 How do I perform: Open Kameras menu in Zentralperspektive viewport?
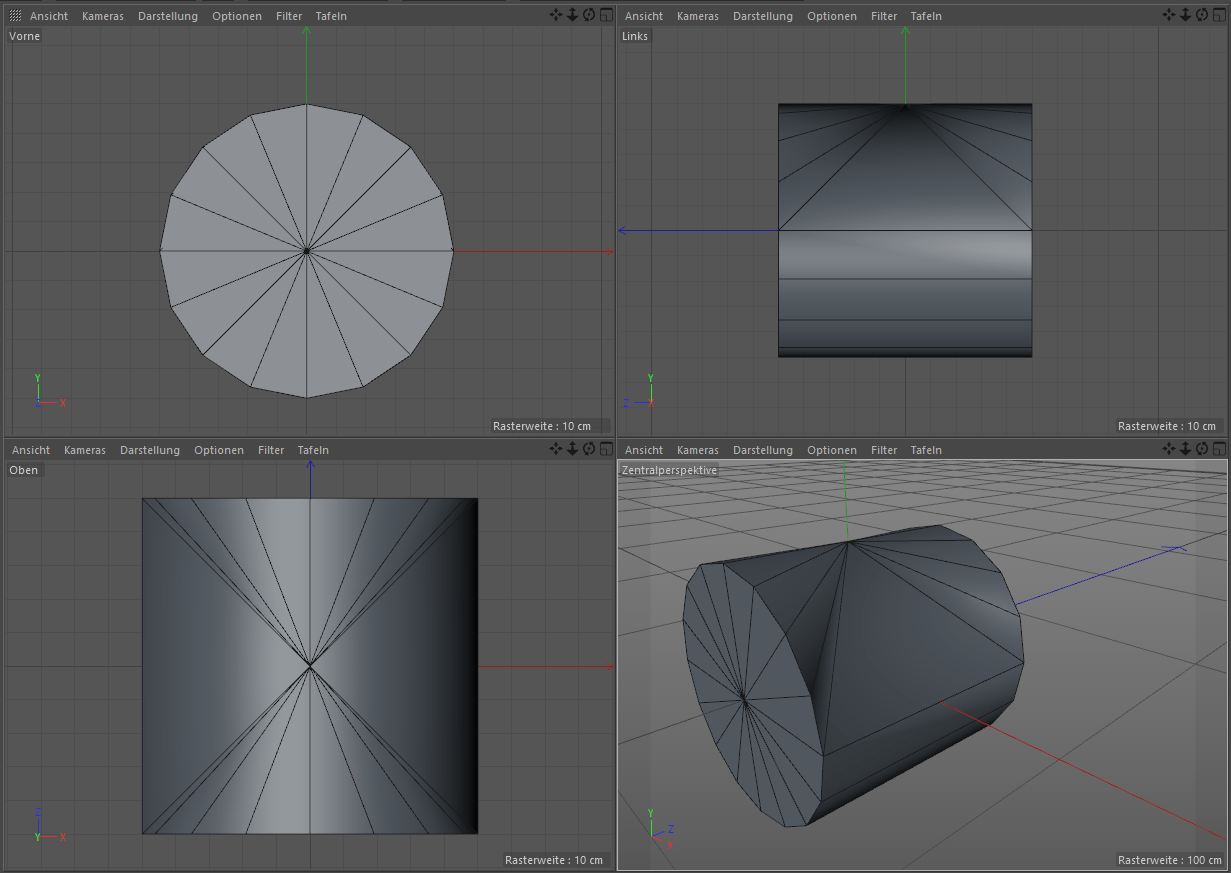click(698, 450)
